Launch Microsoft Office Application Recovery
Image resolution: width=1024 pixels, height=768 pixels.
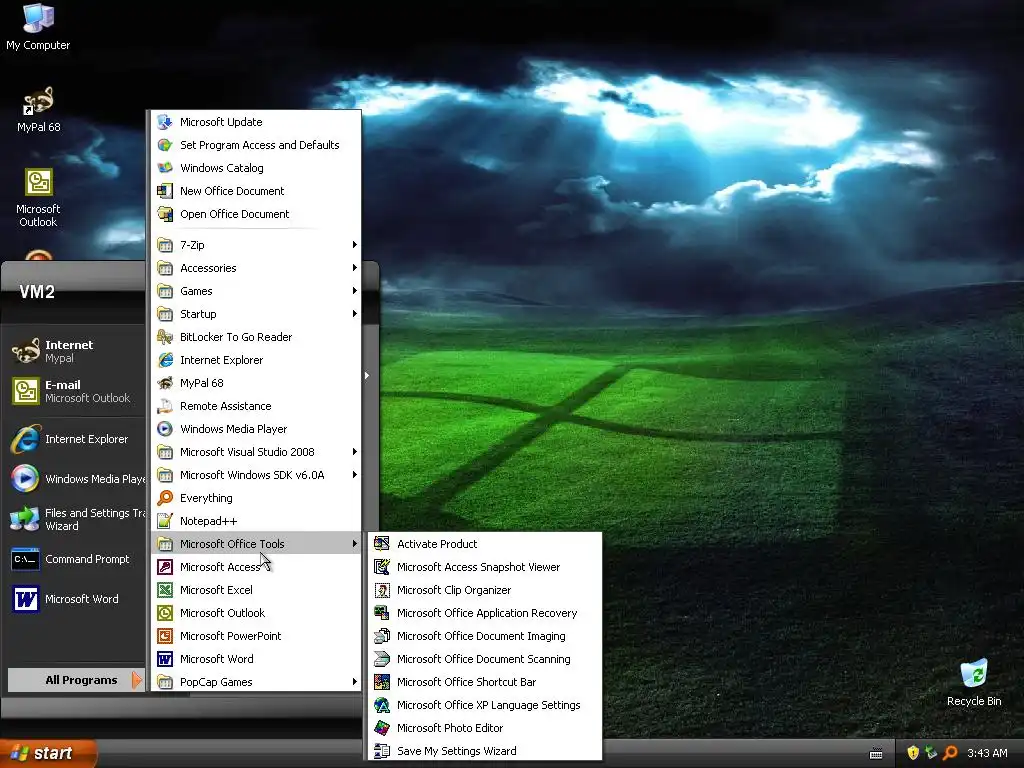[485, 613]
